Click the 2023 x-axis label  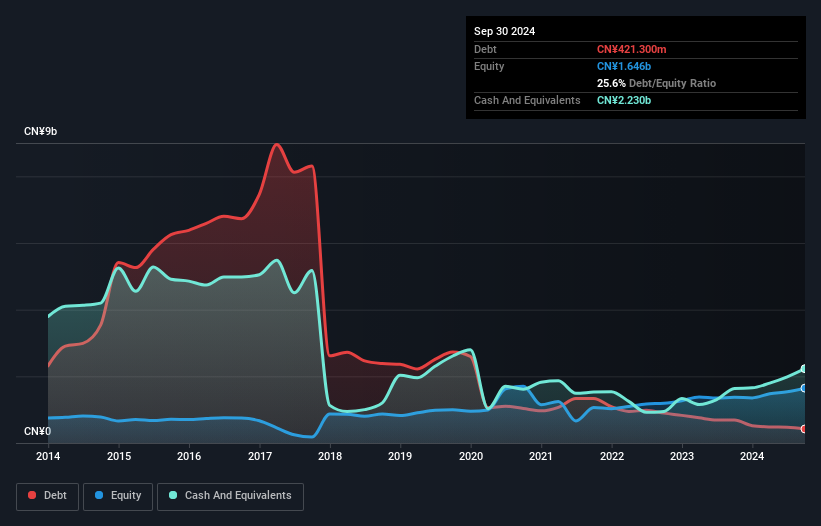(x=682, y=456)
